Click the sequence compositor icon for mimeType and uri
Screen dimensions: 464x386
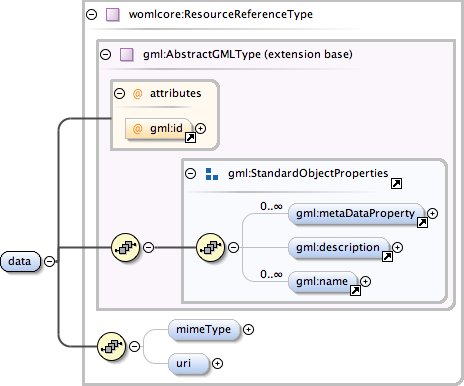tap(112, 346)
